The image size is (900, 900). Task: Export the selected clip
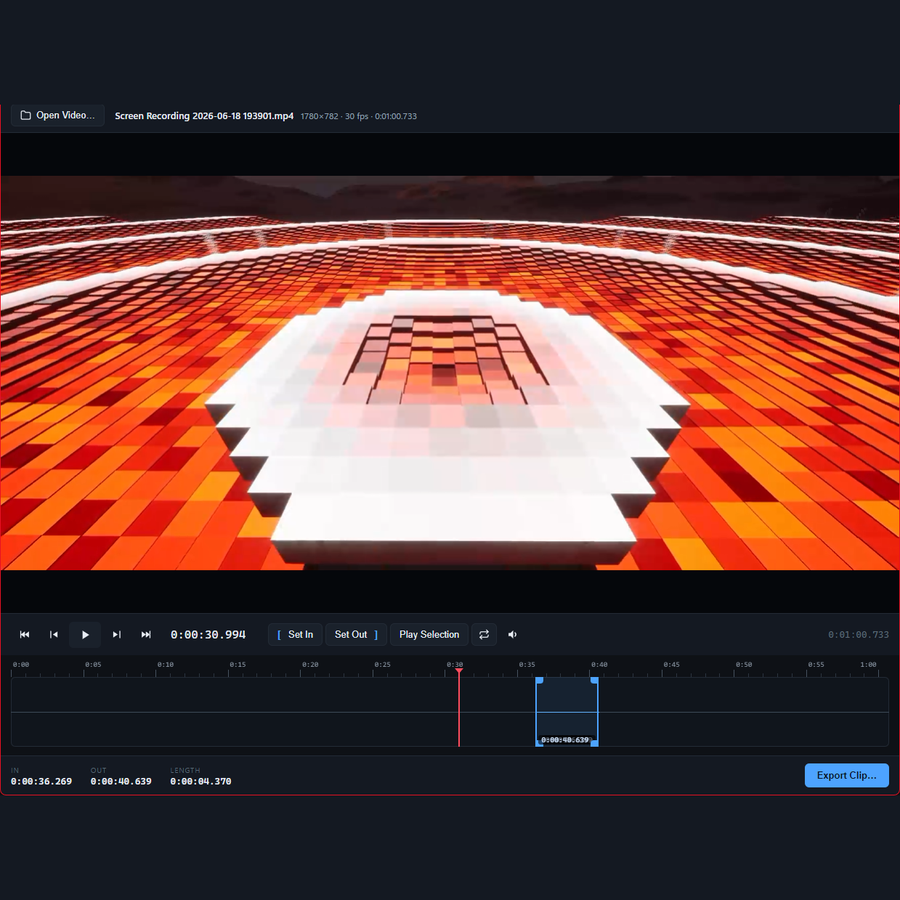pos(847,775)
